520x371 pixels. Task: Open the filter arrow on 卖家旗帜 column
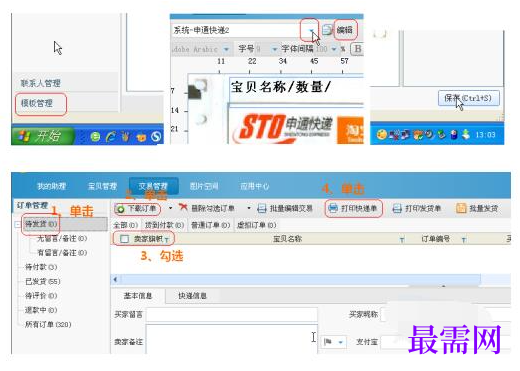click(x=167, y=240)
